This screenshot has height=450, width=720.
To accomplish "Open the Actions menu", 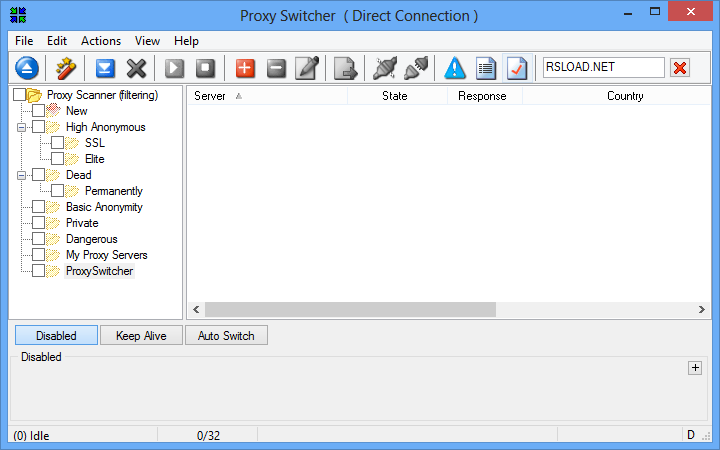I will tap(101, 41).
